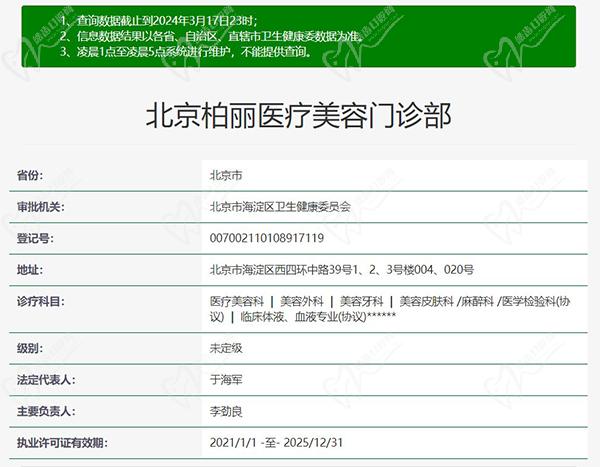
Task: Click 美容牙科 in 诊疗科目 row
Action: pyautogui.click(x=362, y=301)
